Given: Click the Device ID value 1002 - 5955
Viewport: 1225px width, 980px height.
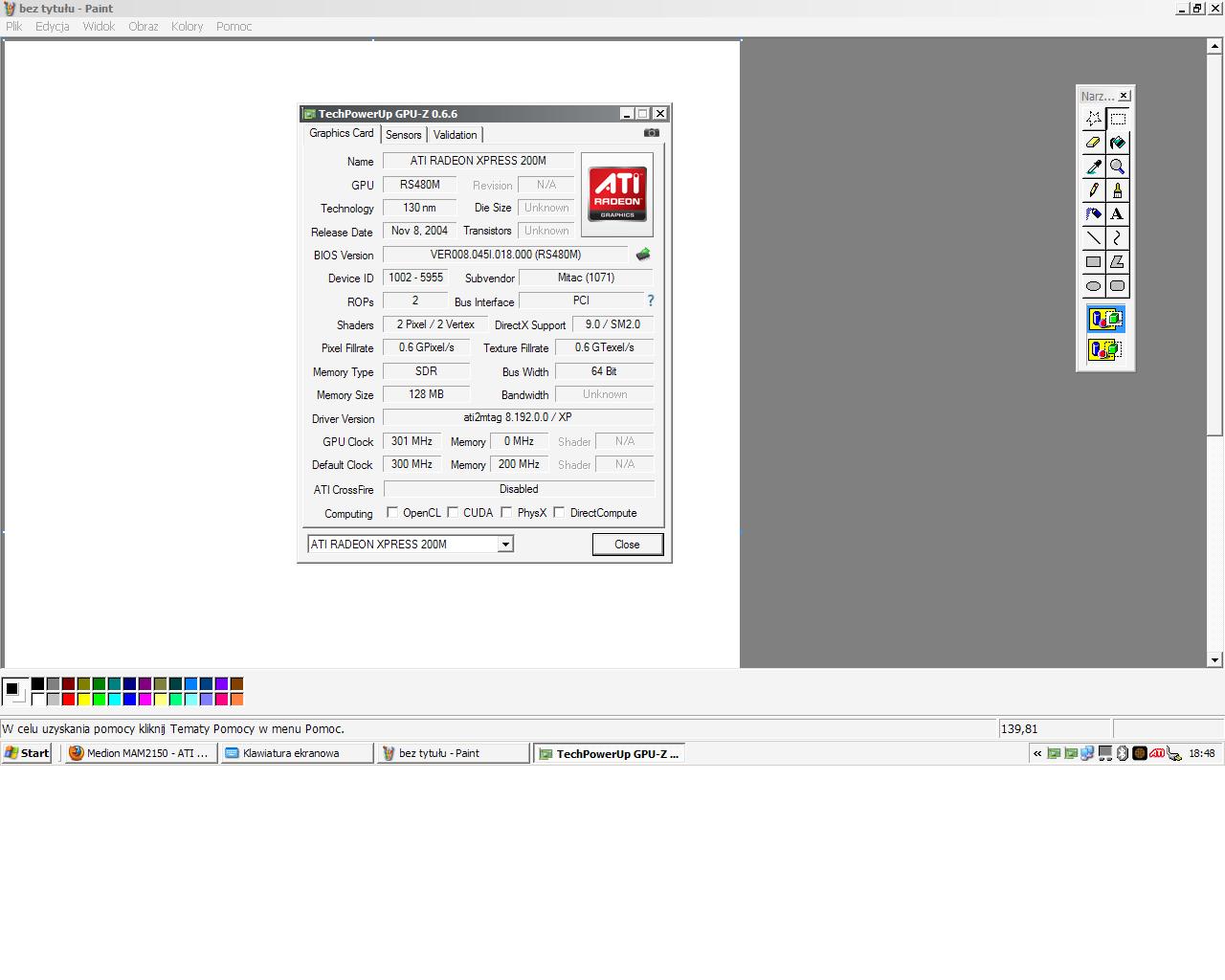Looking at the screenshot, I should [415, 278].
